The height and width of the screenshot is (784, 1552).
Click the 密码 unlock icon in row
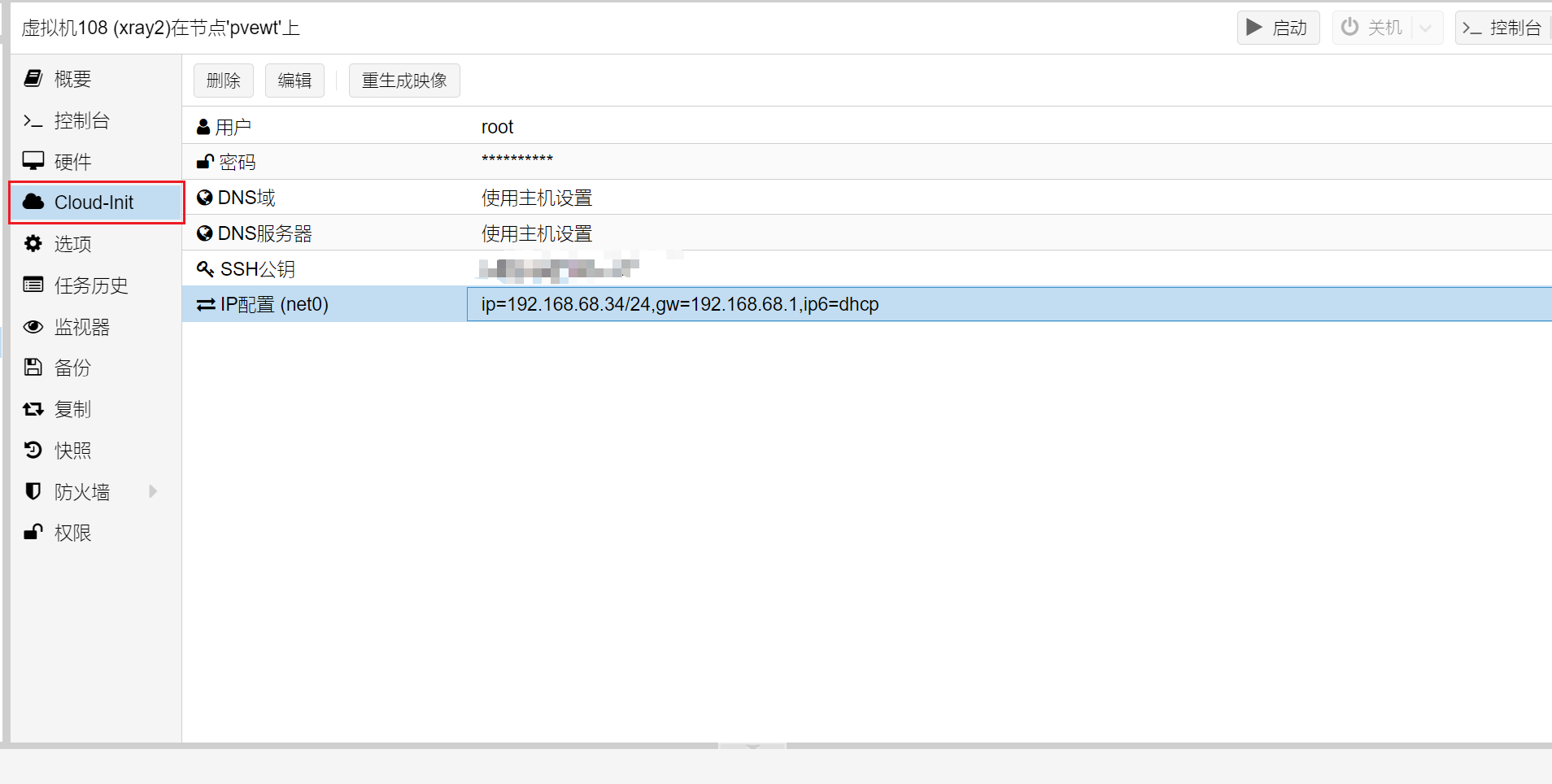coord(205,162)
